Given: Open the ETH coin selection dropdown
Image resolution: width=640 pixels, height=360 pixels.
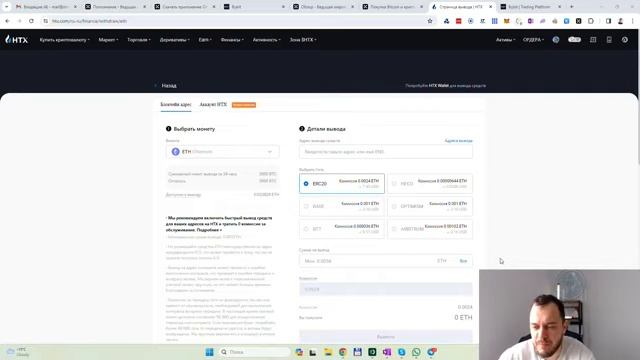Looking at the screenshot, I should pyautogui.click(x=222, y=151).
